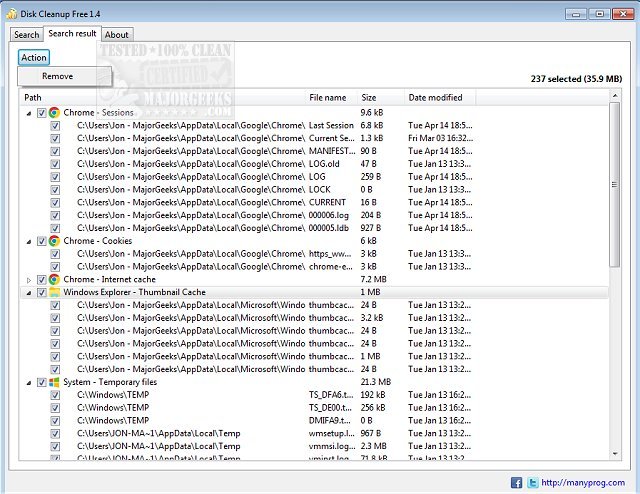Open the Twitter icon in the footer
The width and height of the screenshot is (640, 494).
533,483
